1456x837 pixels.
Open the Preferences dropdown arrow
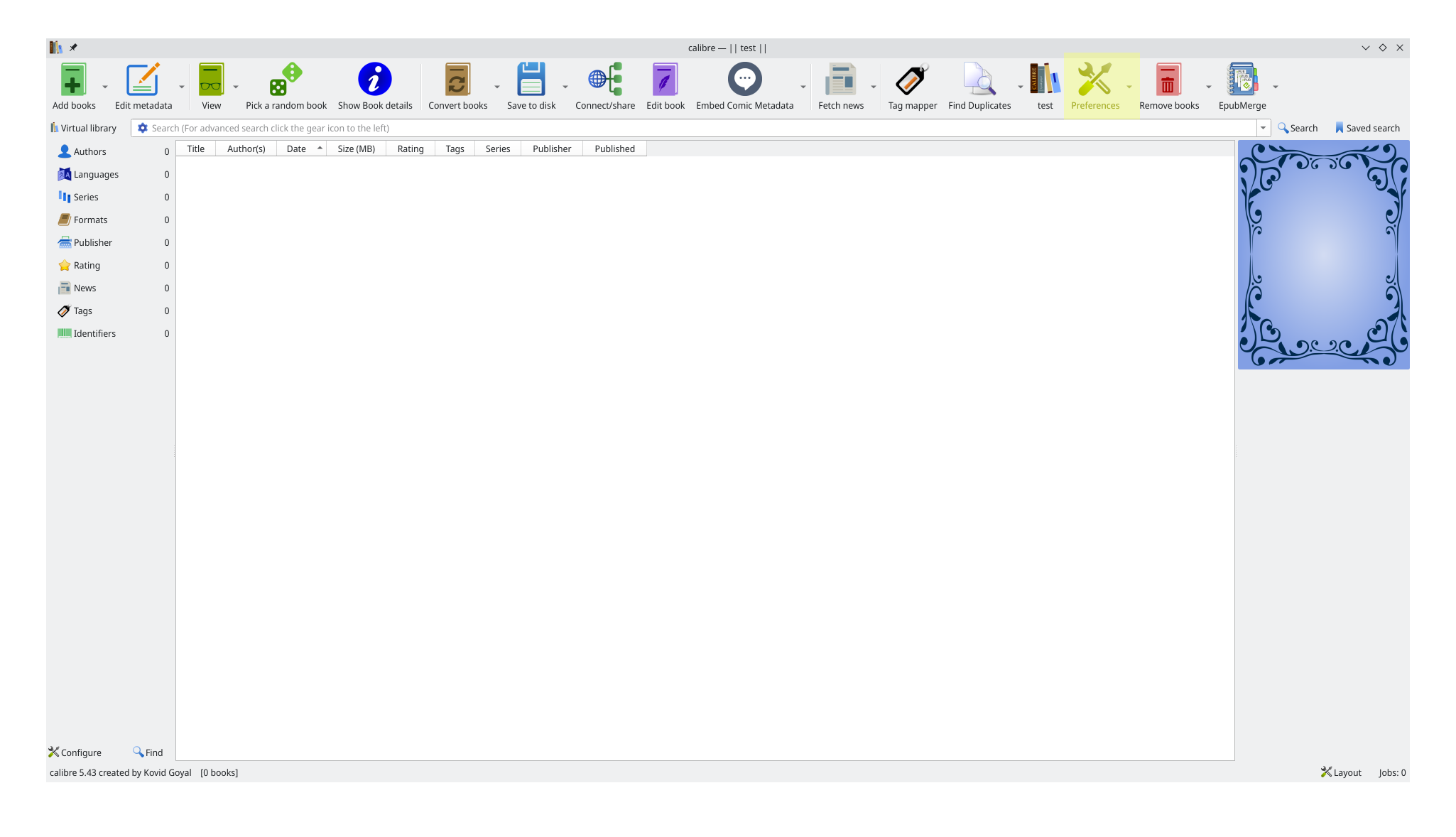click(x=1129, y=87)
